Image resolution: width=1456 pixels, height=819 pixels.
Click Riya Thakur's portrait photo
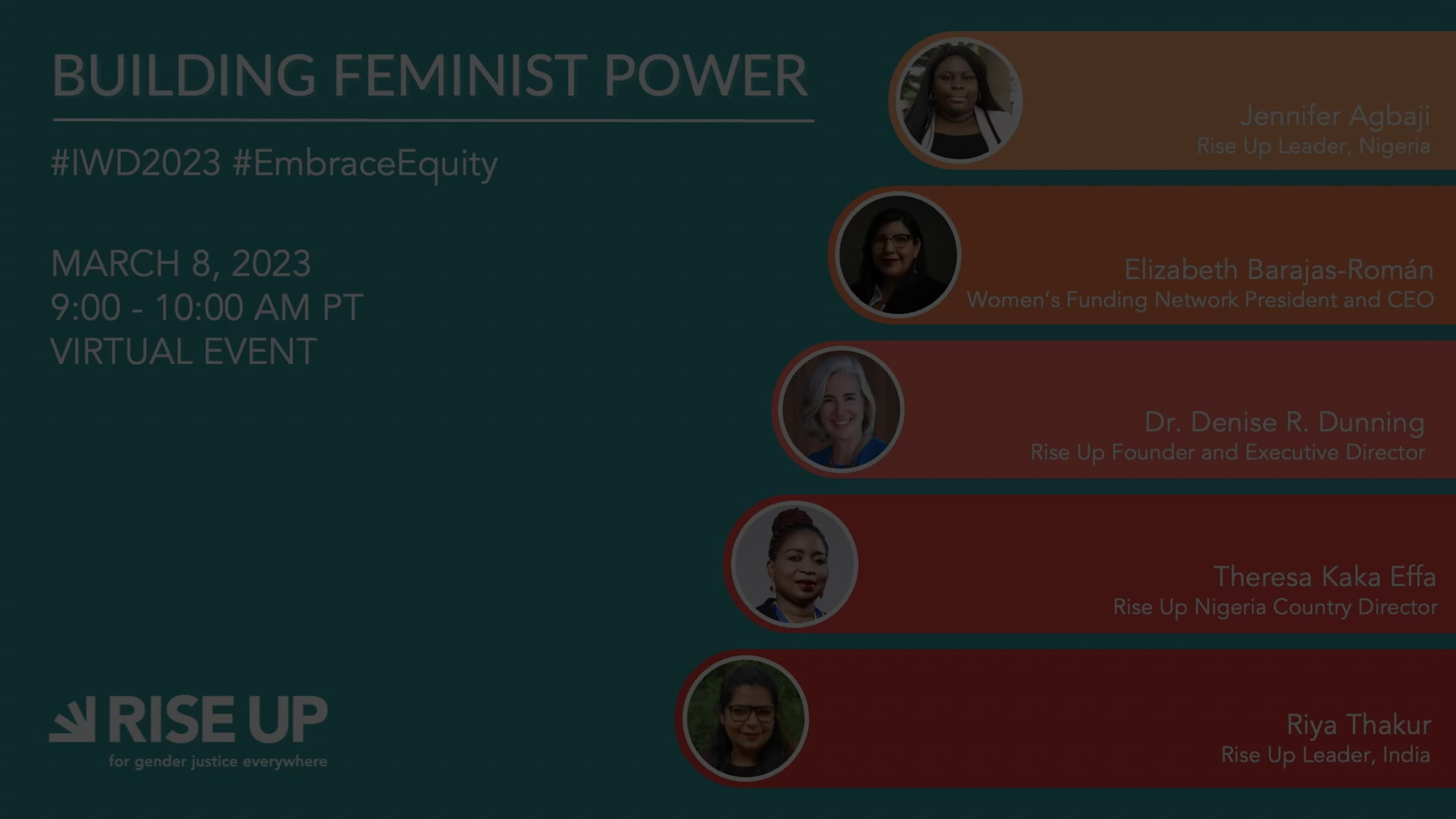click(x=746, y=719)
